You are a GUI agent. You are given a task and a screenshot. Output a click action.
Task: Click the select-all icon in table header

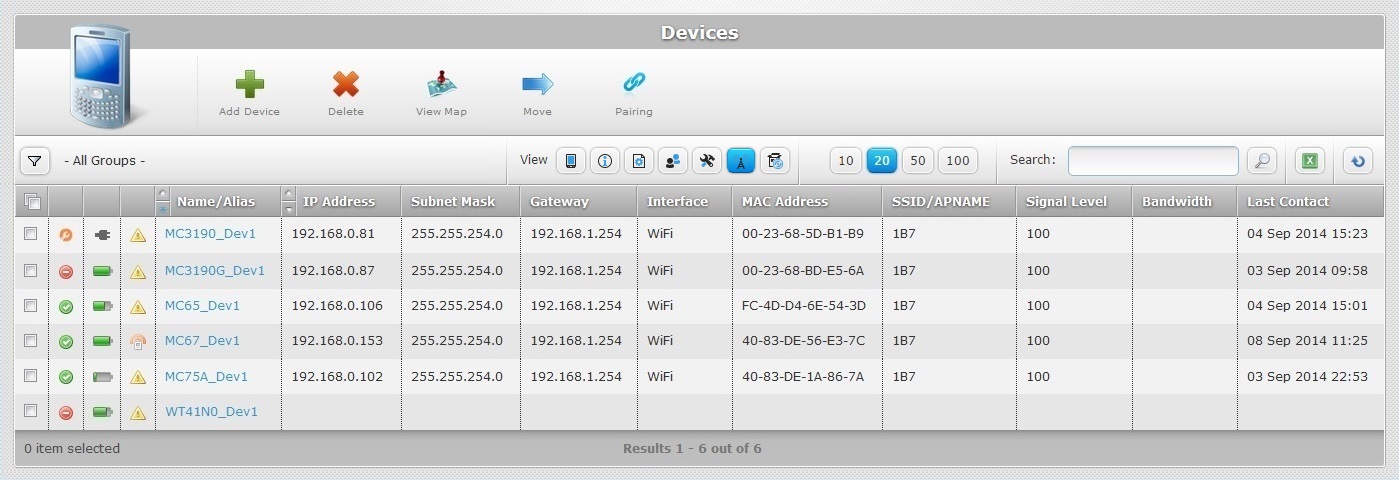(32, 202)
